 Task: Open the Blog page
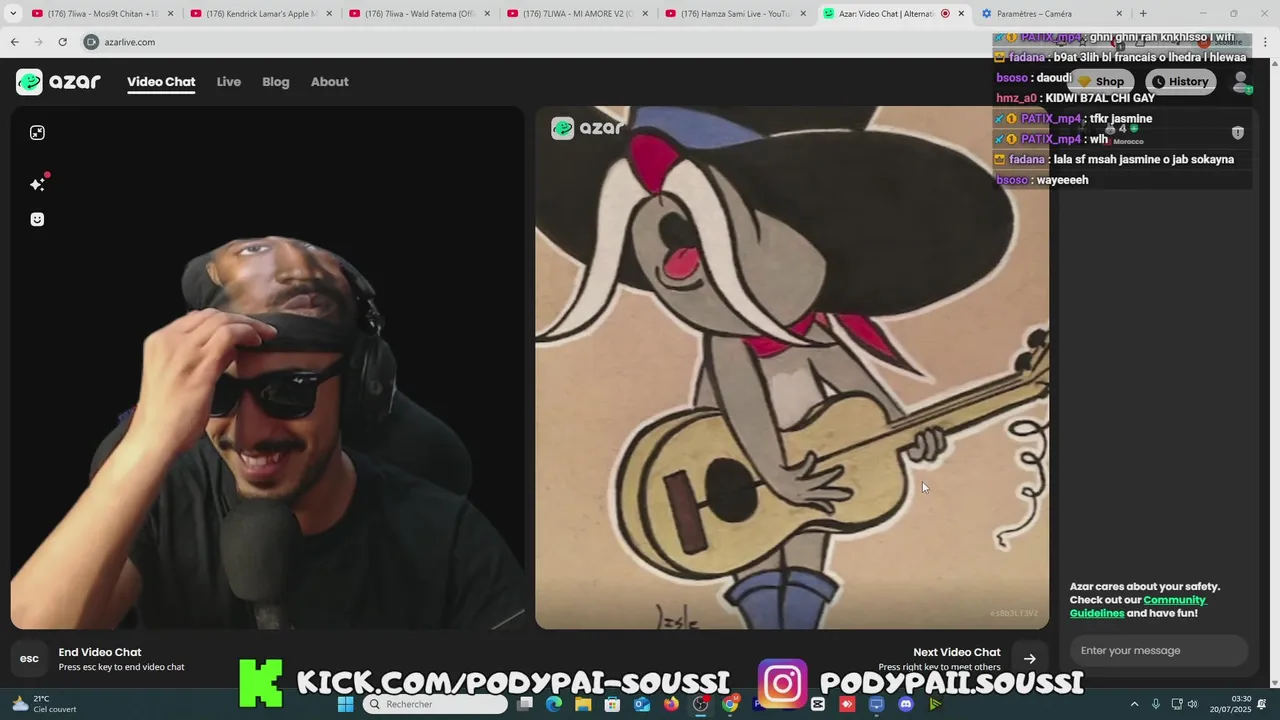click(276, 82)
